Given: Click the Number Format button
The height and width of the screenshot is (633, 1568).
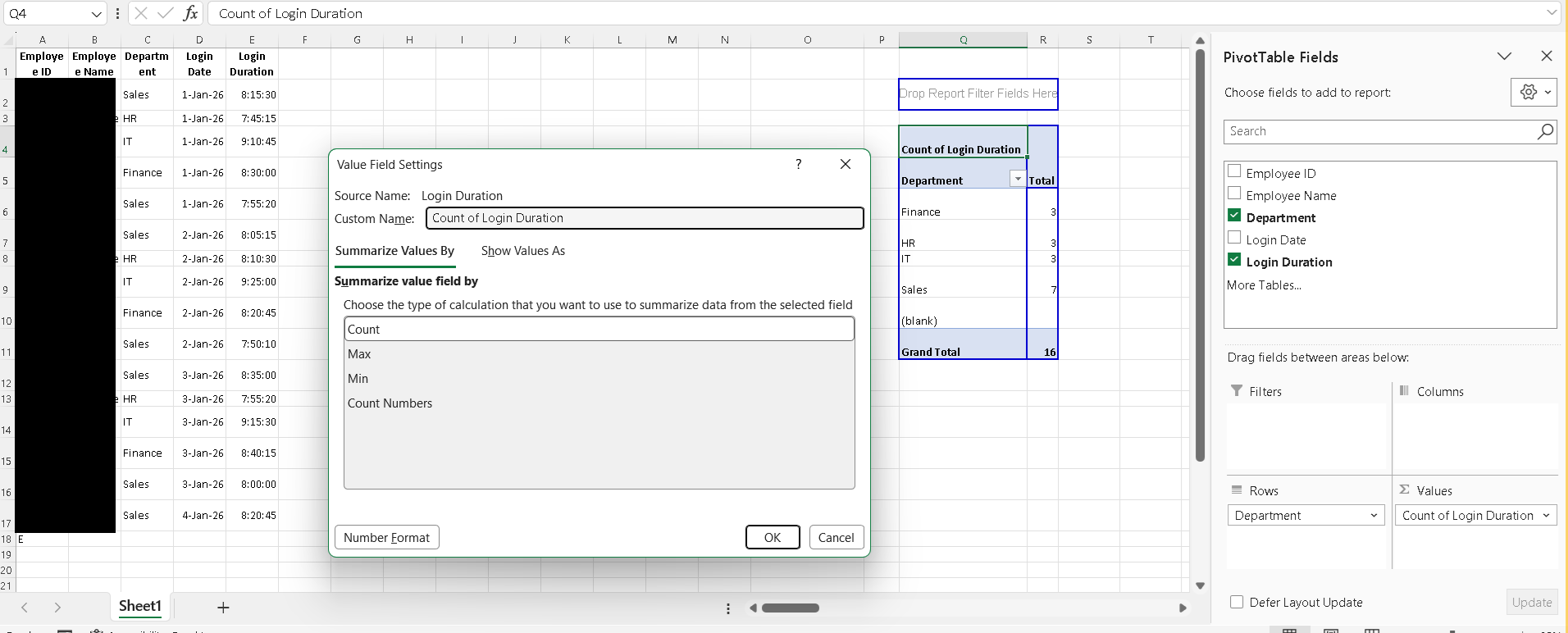Looking at the screenshot, I should [387, 538].
